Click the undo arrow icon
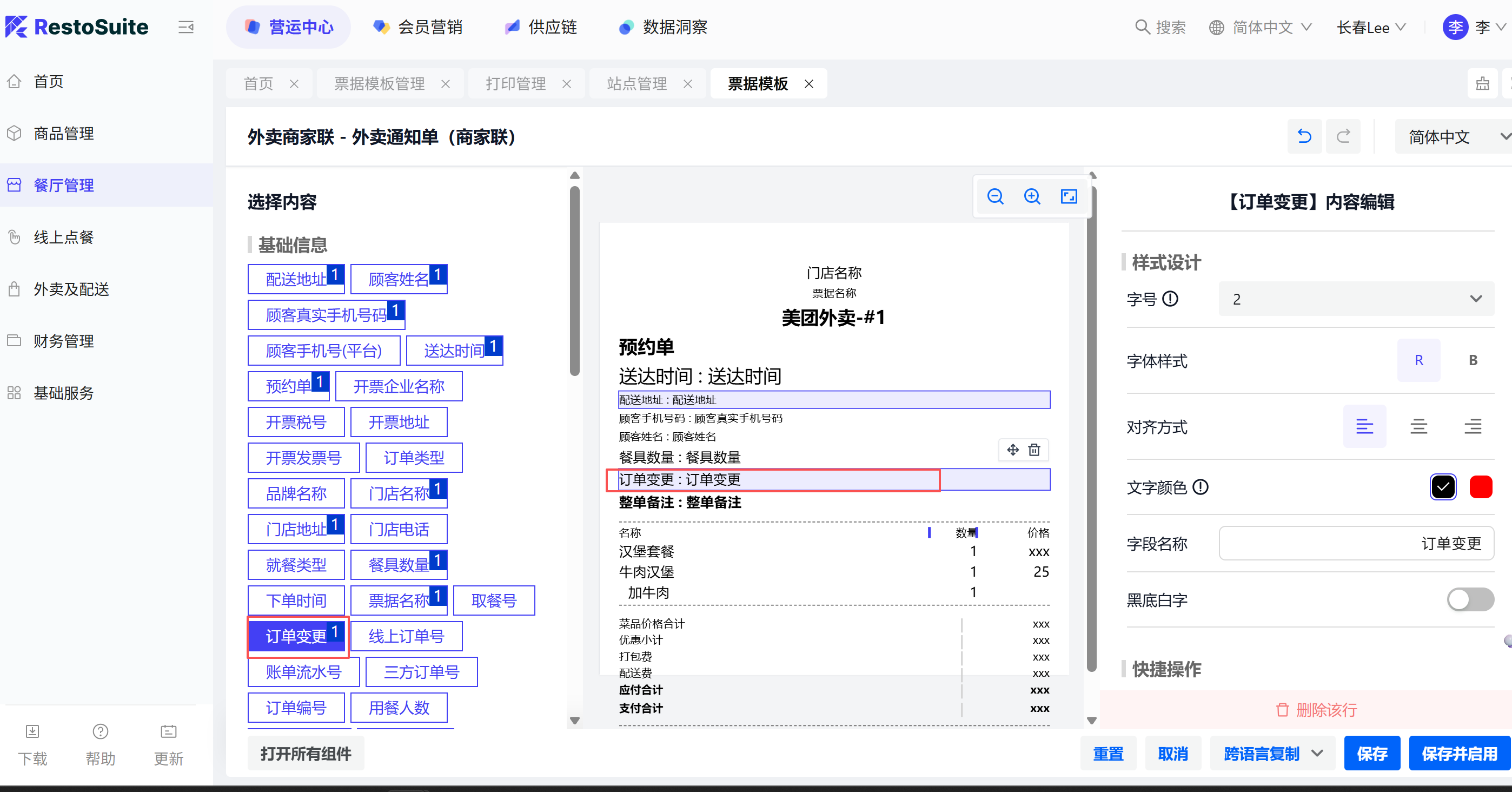1512x792 pixels. (1304, 137)
